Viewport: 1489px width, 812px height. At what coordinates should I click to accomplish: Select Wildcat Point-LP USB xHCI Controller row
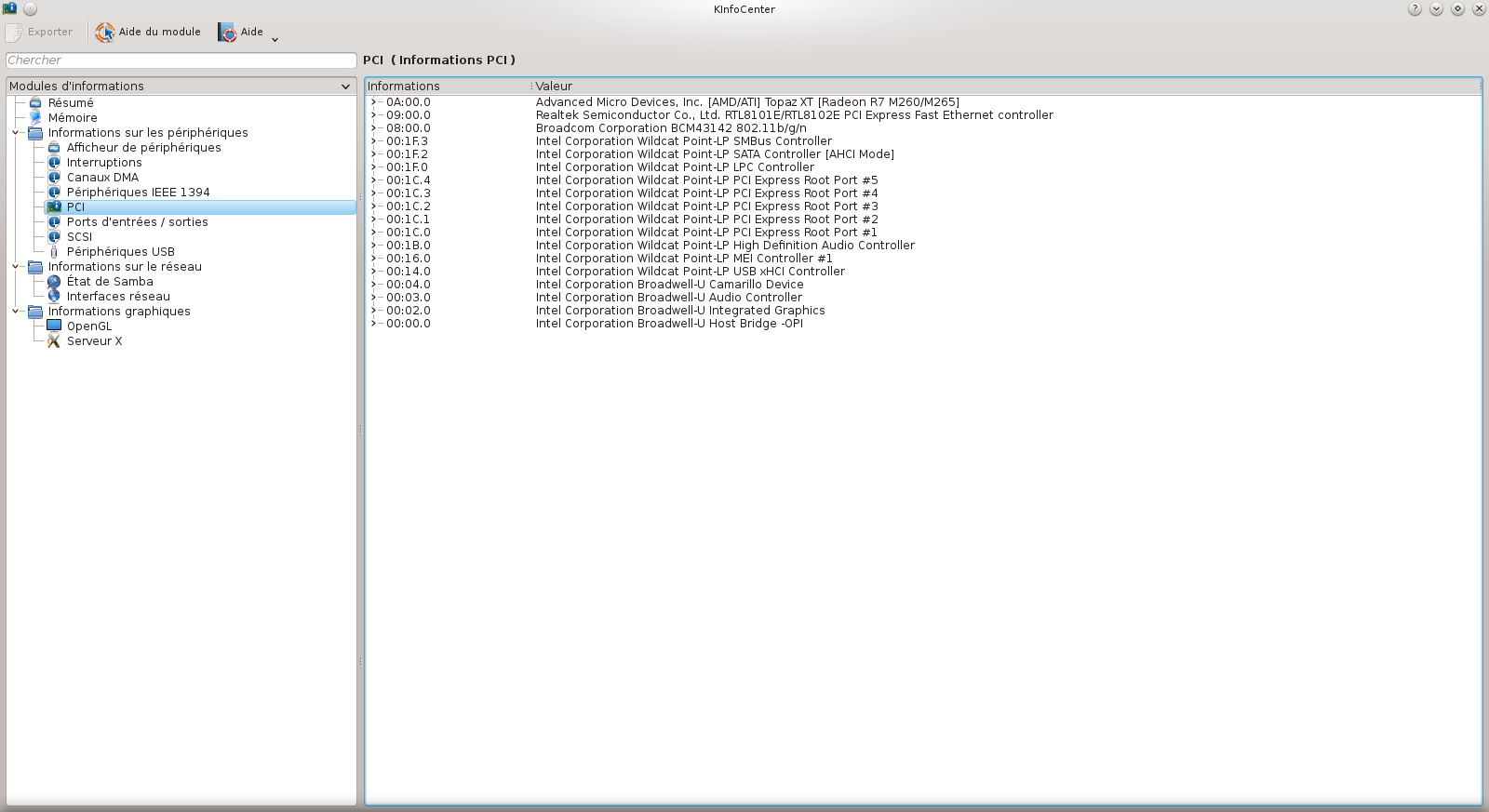tap(691, 272)
